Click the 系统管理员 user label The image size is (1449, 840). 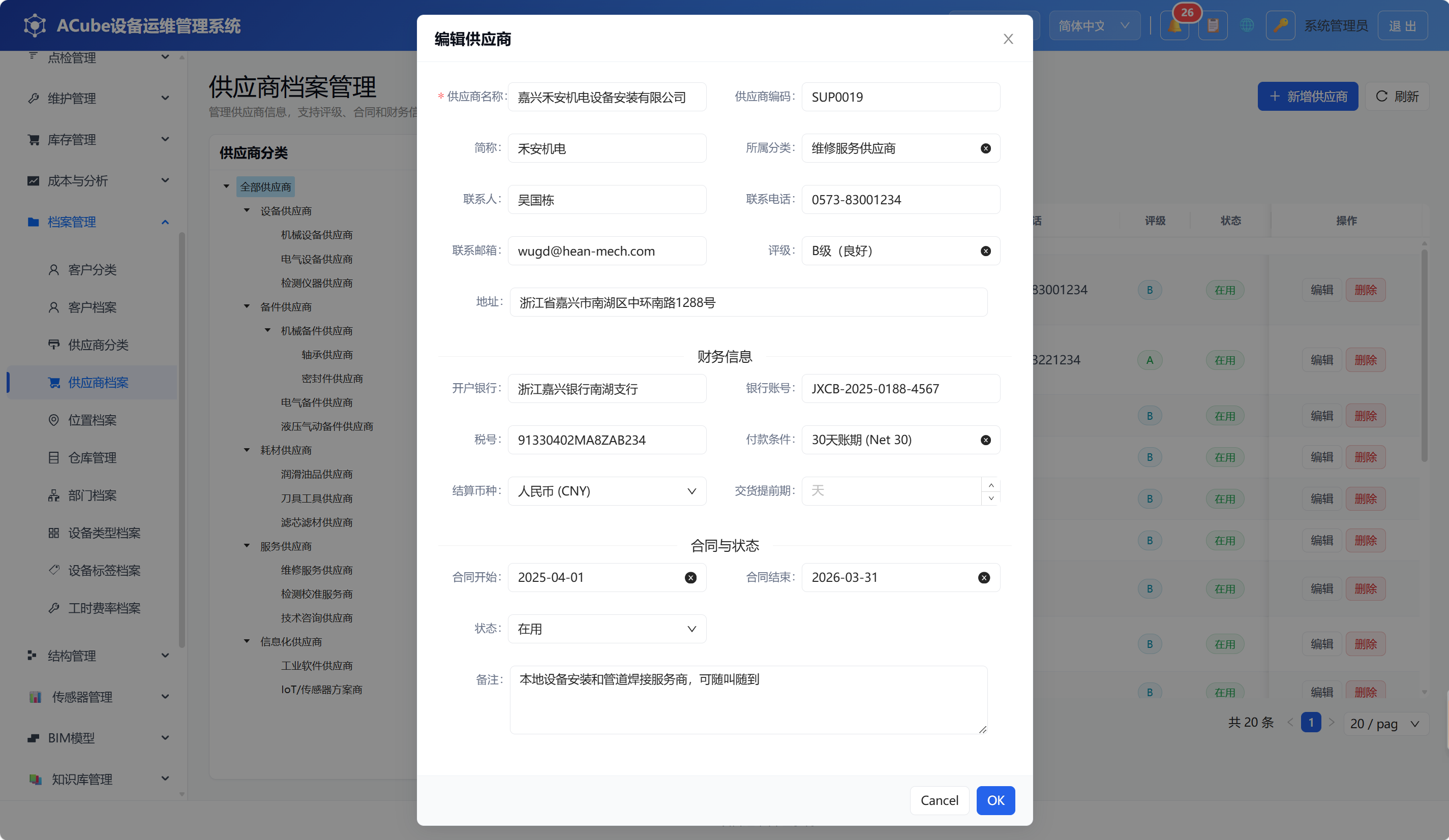click(1335, 26)
